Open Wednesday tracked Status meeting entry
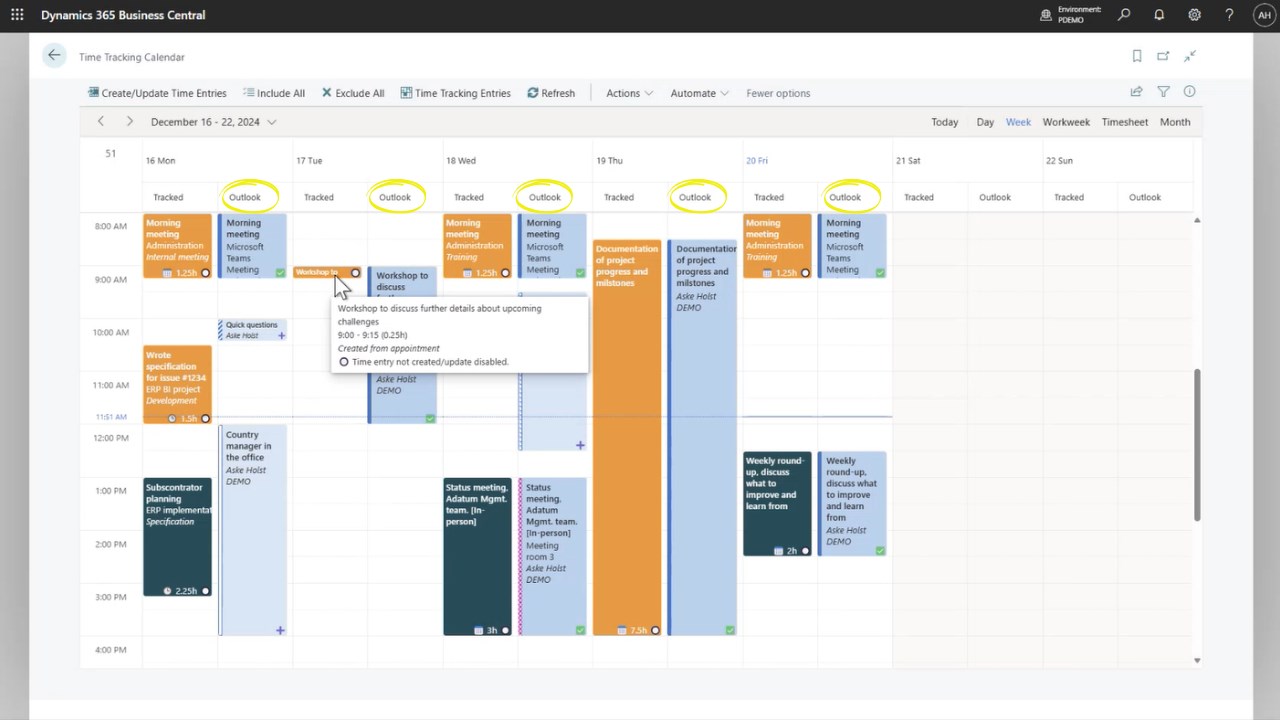The height and width of the screenshot is (720, 1280). (x=477, y=556)
